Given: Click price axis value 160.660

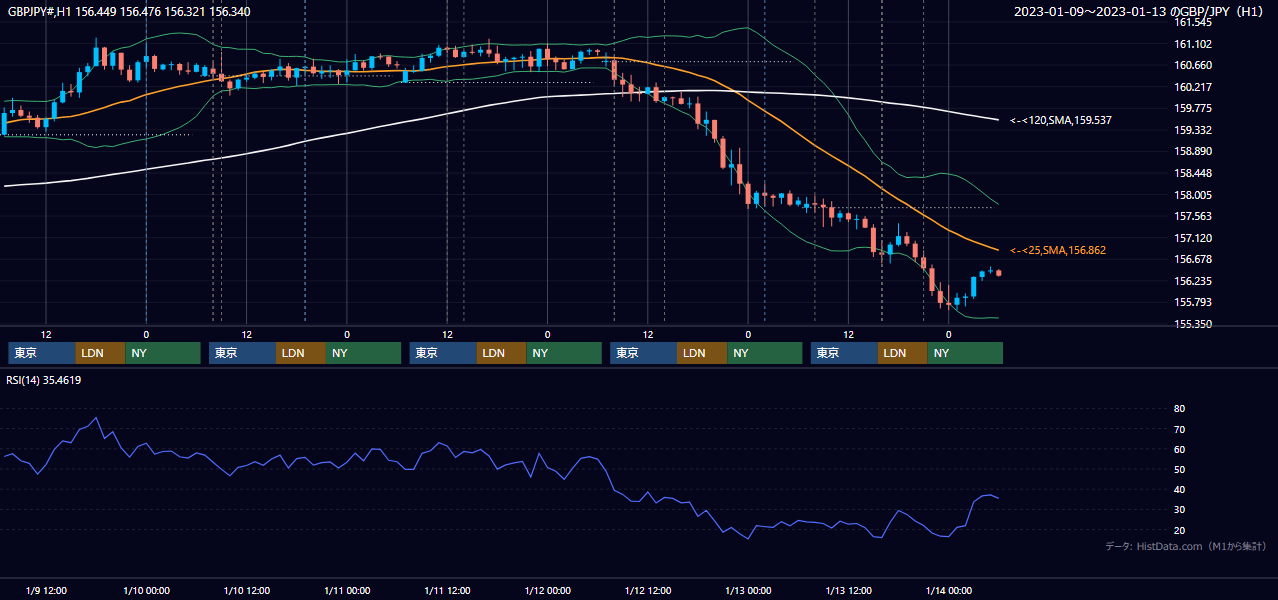Looking at the screenshot, I should coord(1192,65).
